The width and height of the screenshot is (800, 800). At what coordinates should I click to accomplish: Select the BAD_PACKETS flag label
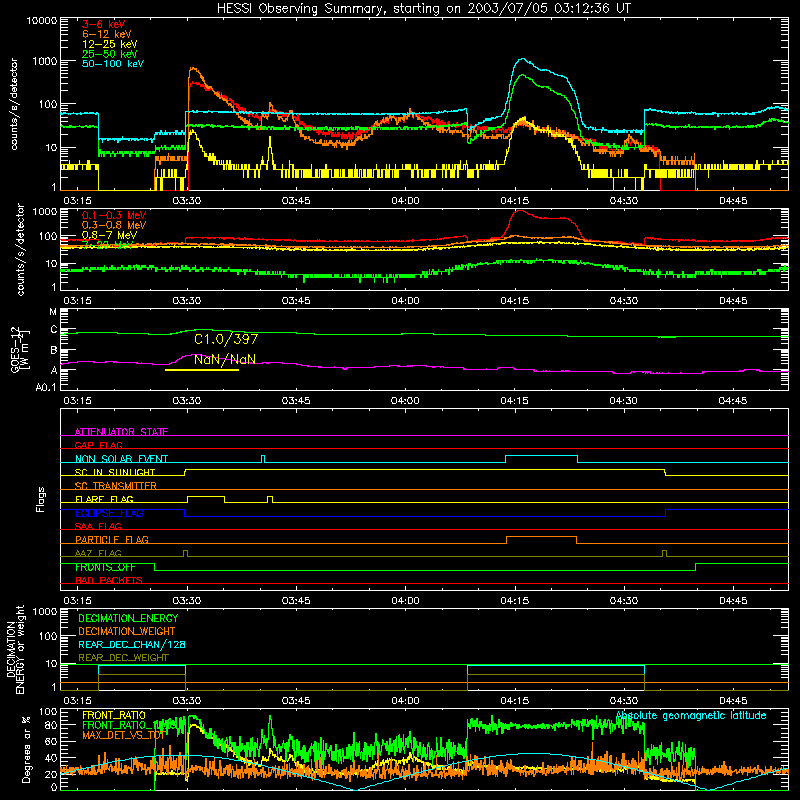tap(109, 580)
